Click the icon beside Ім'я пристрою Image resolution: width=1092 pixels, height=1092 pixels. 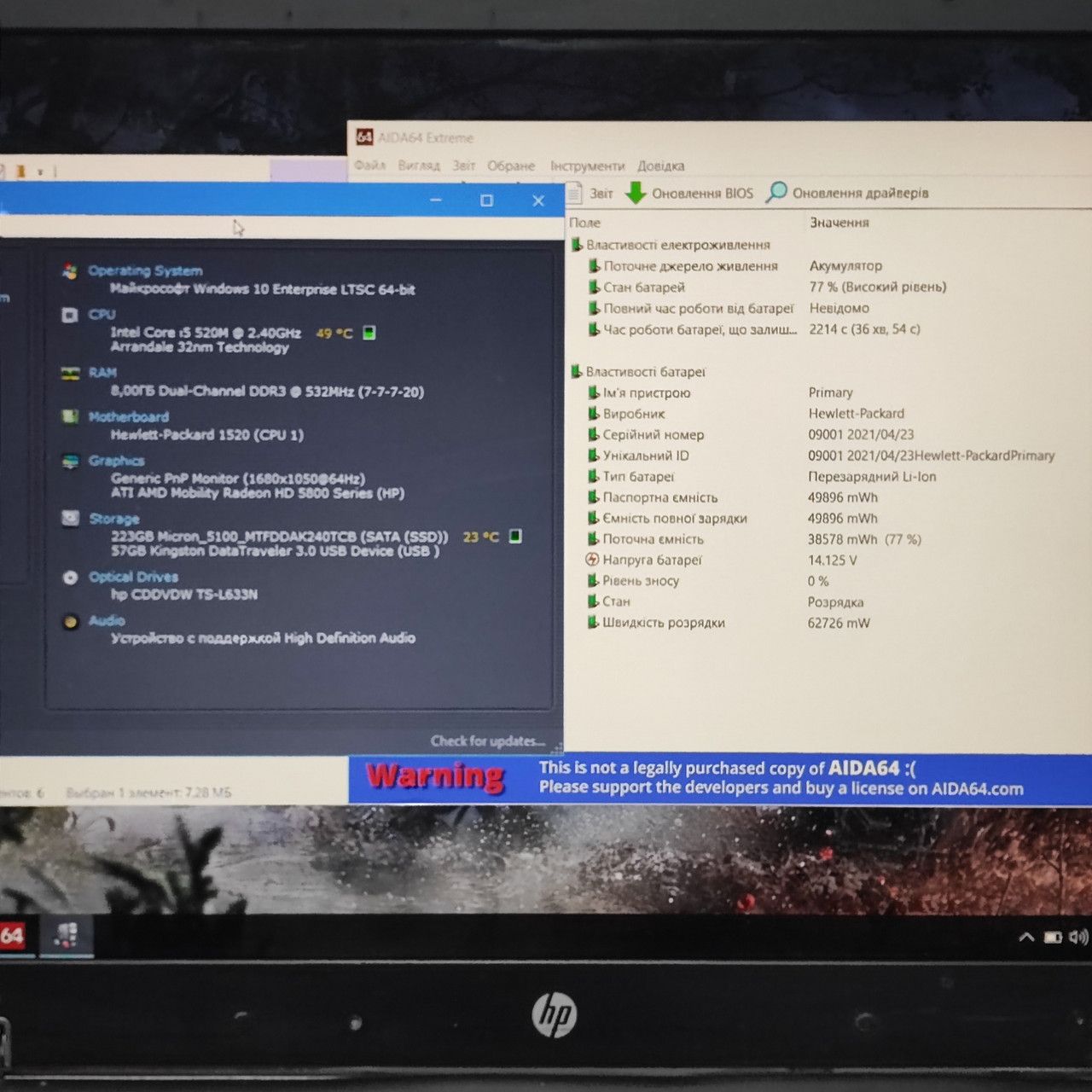(x=594, y=392)
